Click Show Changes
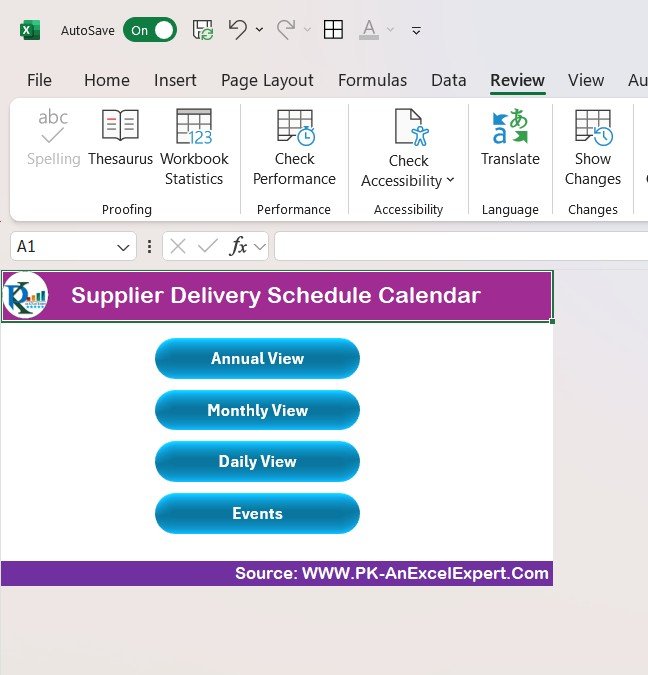This screenshot has height=675, width=648. 593,148
